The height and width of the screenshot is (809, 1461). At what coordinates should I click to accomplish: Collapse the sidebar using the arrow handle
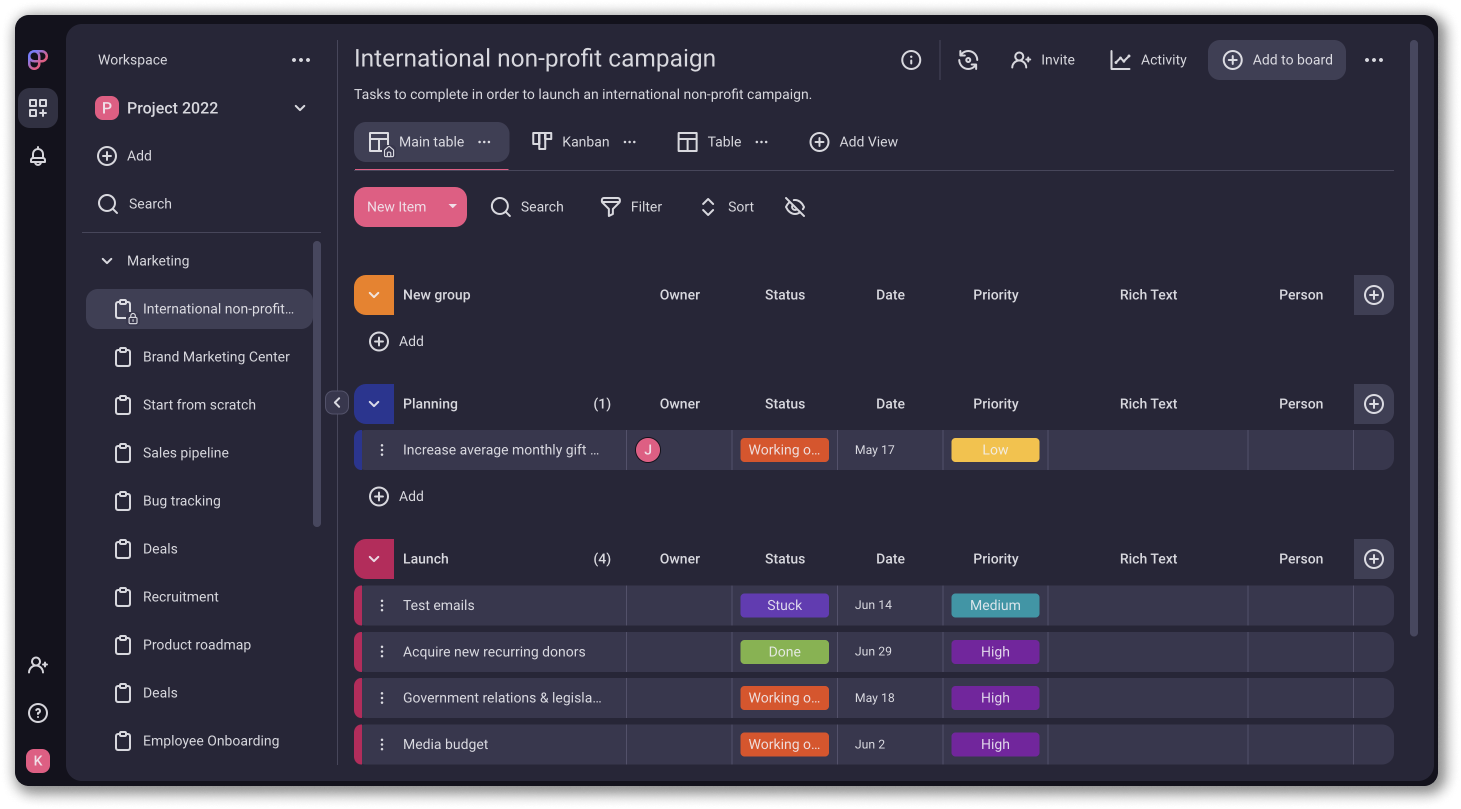[337, 402]
